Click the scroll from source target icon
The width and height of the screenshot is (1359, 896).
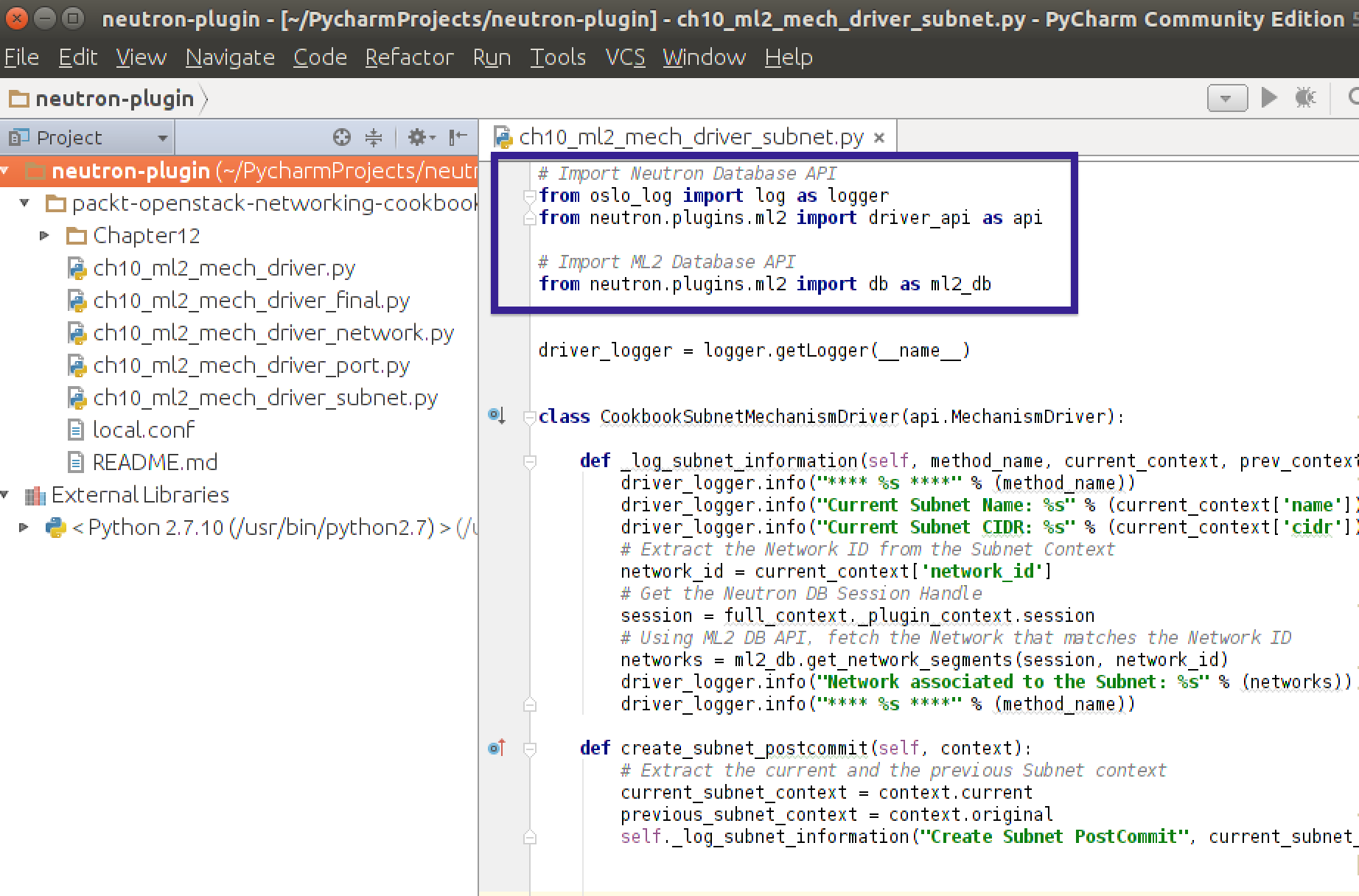(x=341, y=137)
